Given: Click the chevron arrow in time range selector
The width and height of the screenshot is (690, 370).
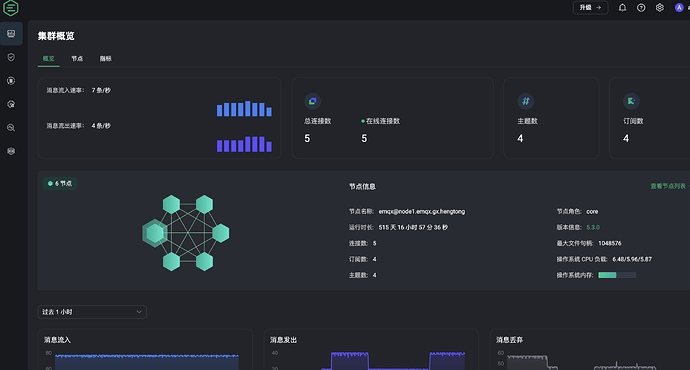Looking at the screenshot, I should tap(139, 312).
